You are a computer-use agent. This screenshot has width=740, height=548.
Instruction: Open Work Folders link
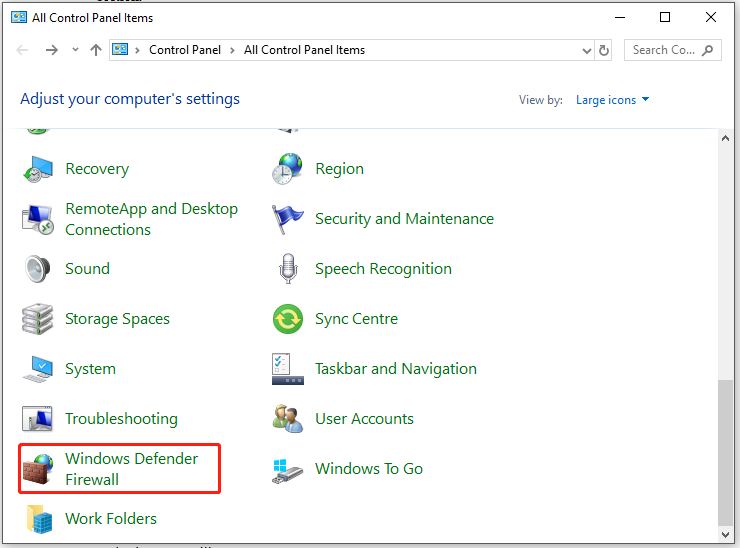[x=111, y=519]
